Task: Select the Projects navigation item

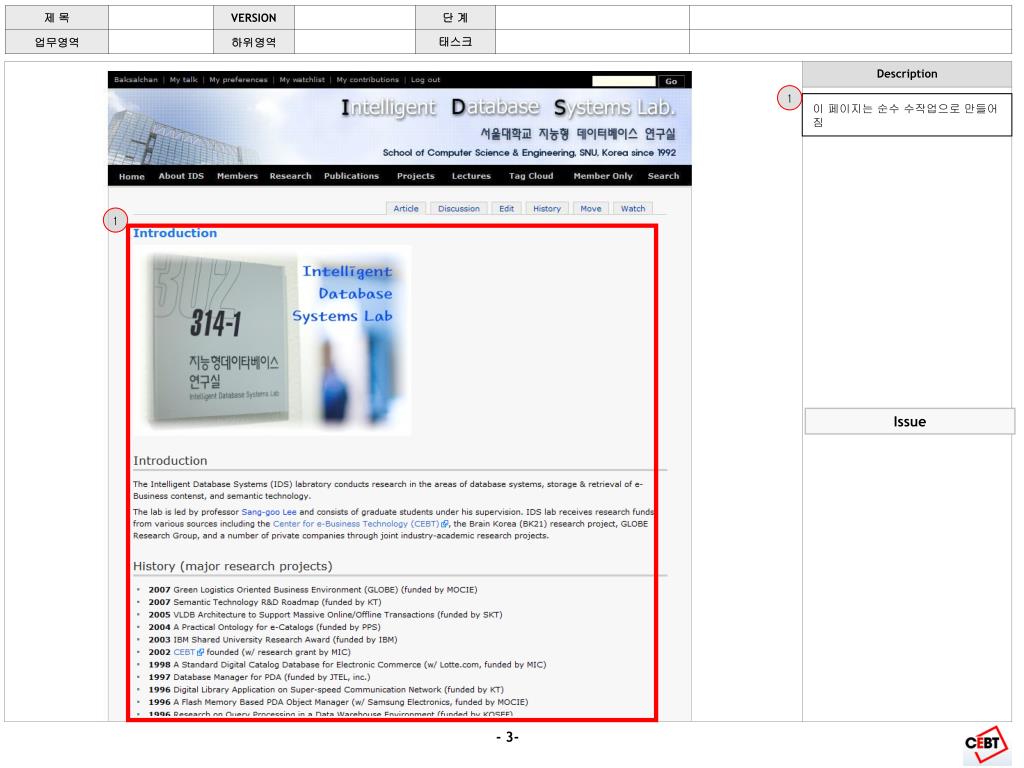Action: point(415,176)
